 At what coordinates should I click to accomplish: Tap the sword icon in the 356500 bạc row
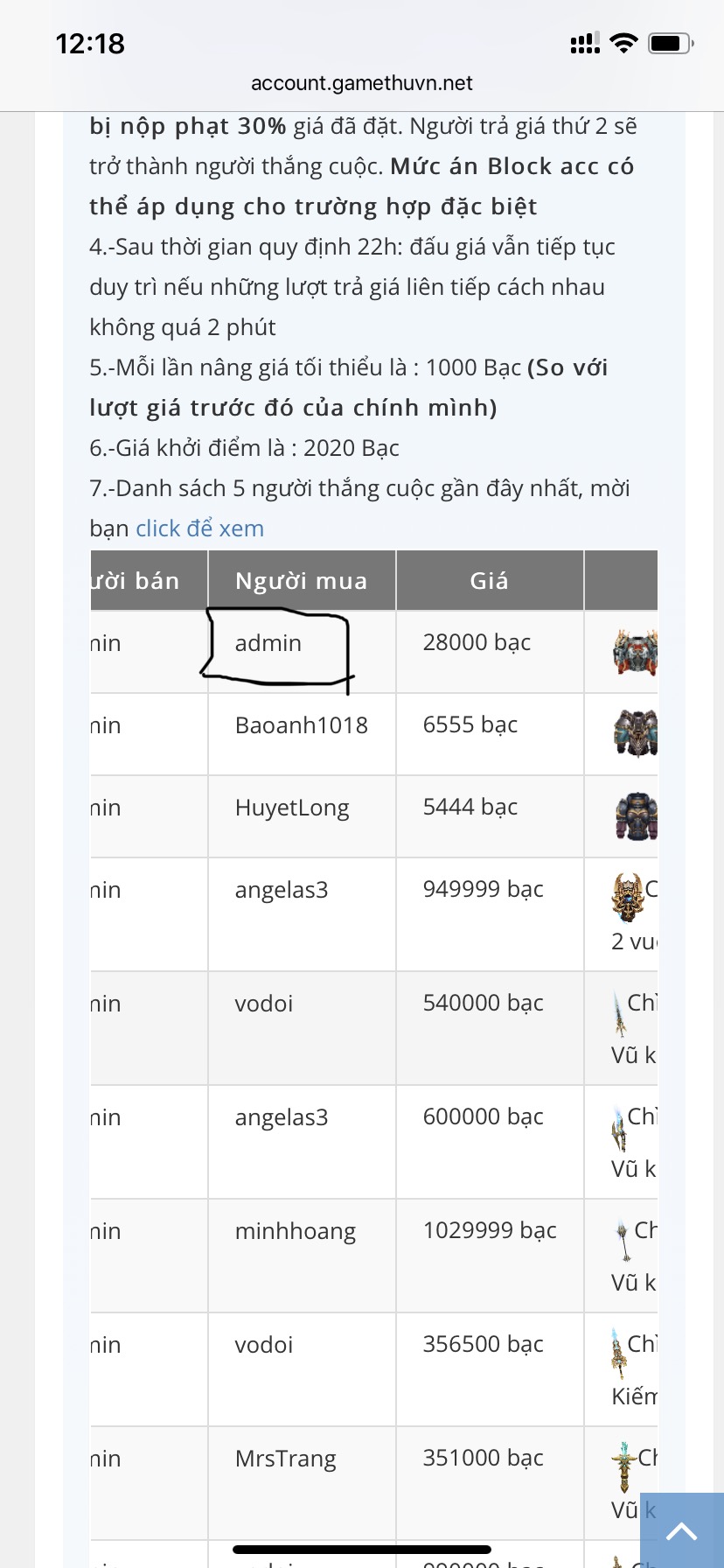pyautogui.click(x=618, y=1353)
